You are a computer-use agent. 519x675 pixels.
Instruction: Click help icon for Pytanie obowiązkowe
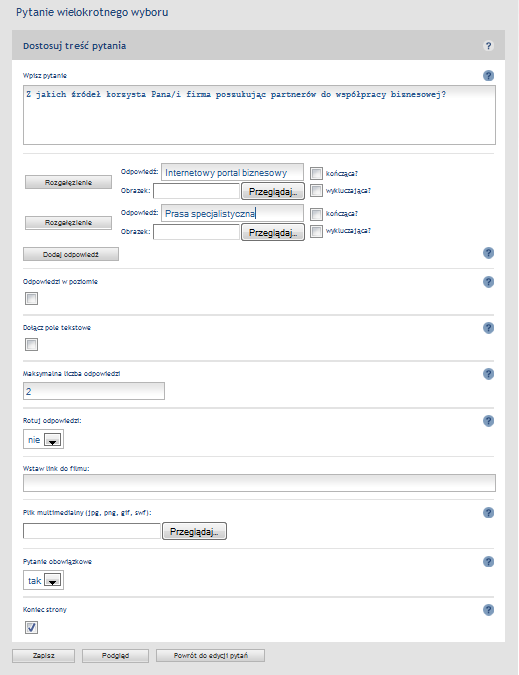488,562
